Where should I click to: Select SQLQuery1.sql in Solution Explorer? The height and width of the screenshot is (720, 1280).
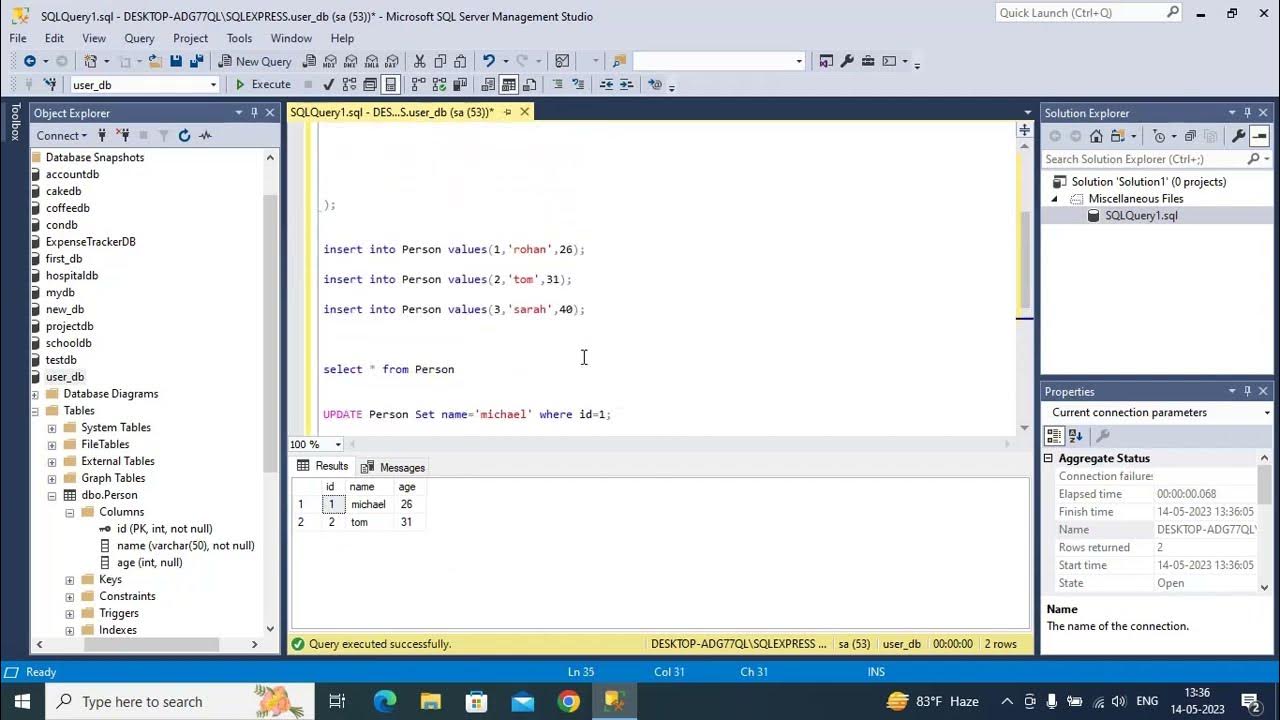pyautogui.click(x=1141, y=215)
